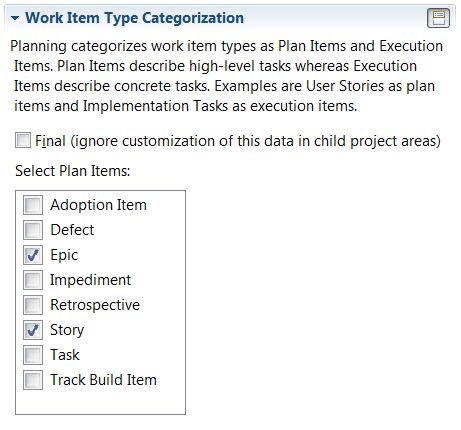The width and height of the screenshot is (461, 430).
Task: Check the Task checkbox
Action: (33, 355)
